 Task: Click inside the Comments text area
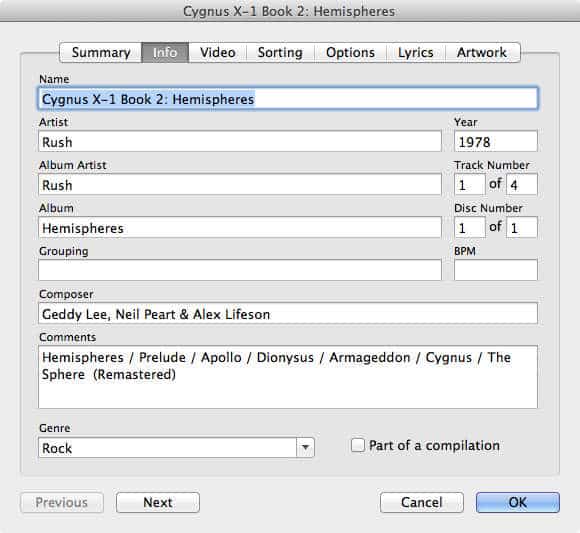tap(288, 377)
